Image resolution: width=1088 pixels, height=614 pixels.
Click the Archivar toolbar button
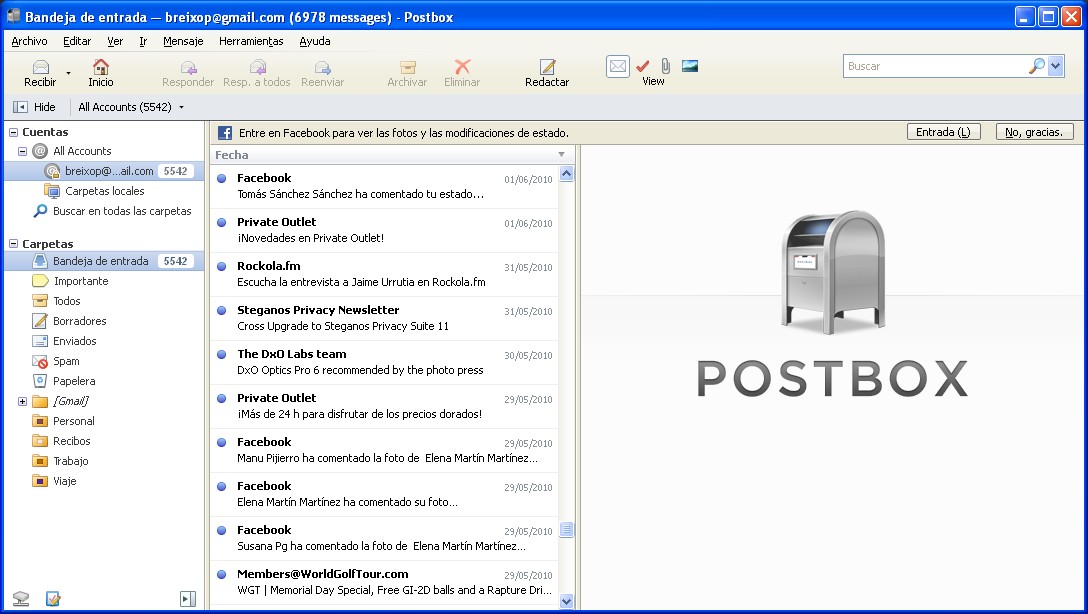click(x=407, y=74)
